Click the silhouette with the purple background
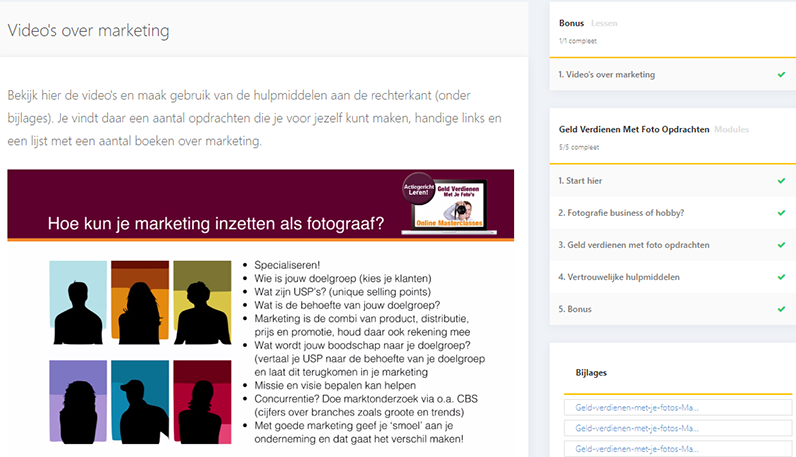796x457 pixels. [78, 401]
